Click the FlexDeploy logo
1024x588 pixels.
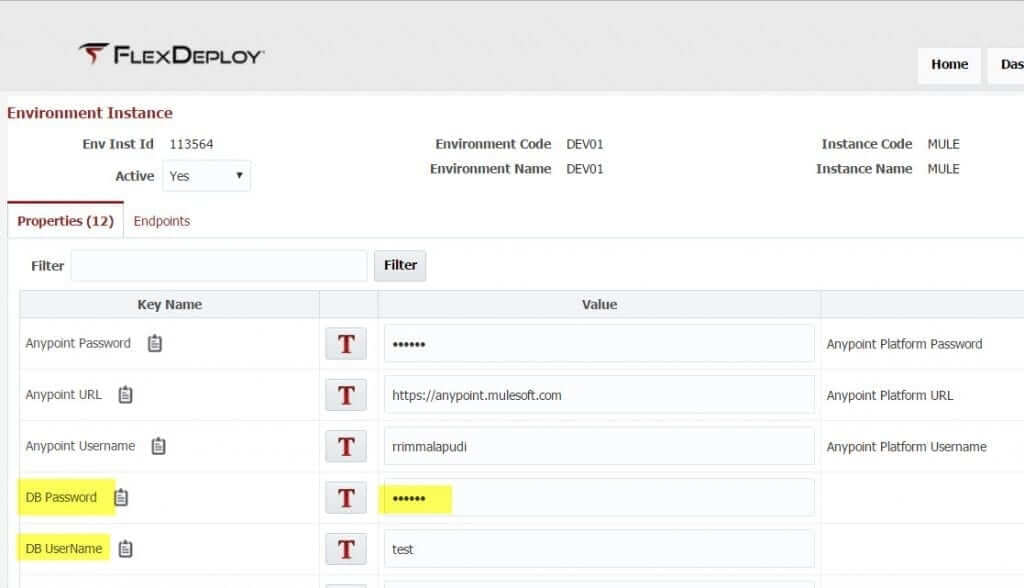point(171,55)
